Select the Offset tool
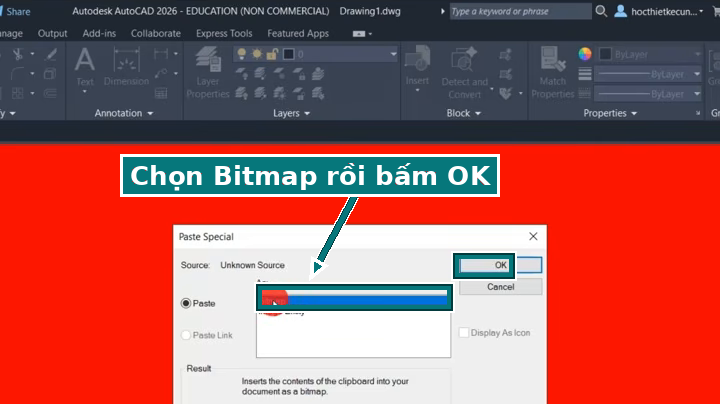This screenshot has height=404, width=720. tap(51, 93)
